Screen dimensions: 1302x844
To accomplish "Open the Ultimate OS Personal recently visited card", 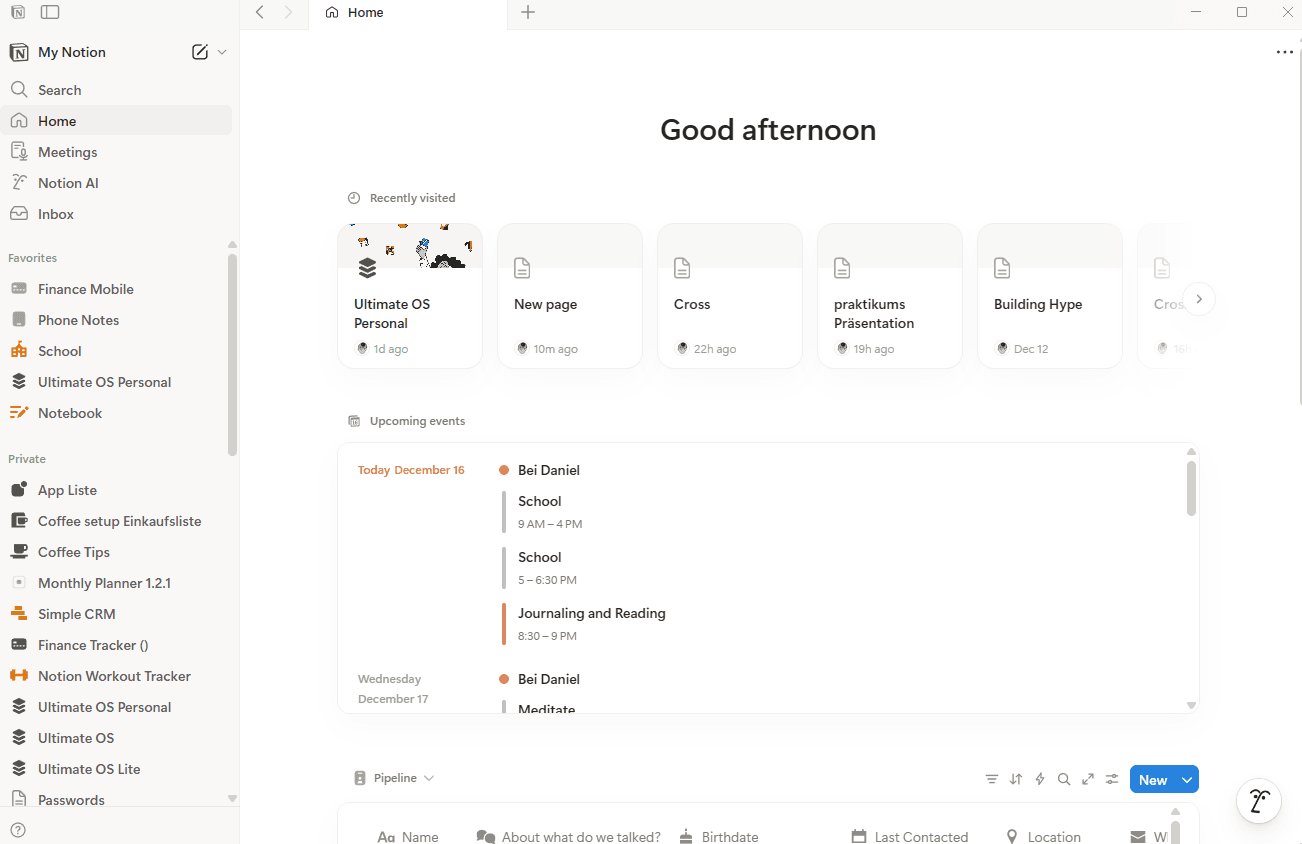I will click(x=410, y=295).
